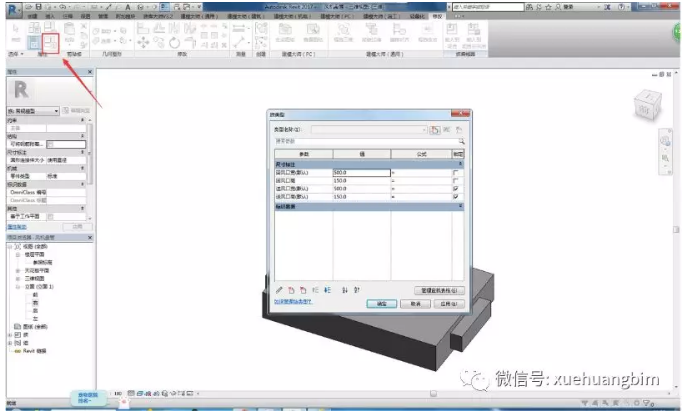This screenshot has width=685, height=414.
Task: Uncheck lock checkbox of second 500.0 parameter row
Action: coord(456,189)
